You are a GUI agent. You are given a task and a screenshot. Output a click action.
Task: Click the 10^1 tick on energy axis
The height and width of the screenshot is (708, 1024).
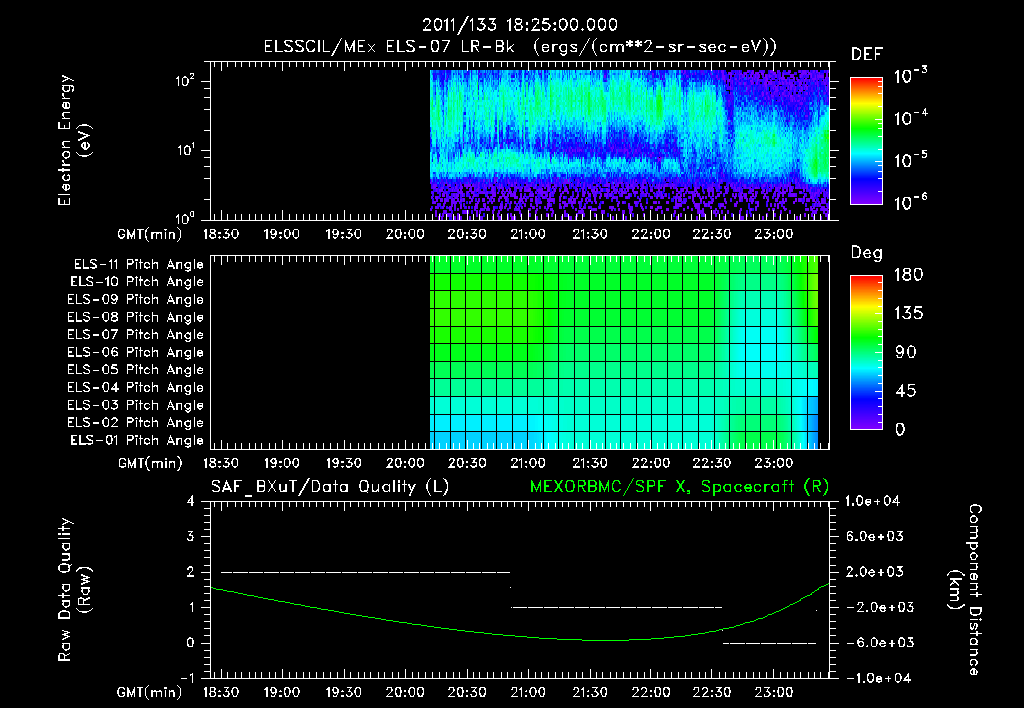point(185,150)
